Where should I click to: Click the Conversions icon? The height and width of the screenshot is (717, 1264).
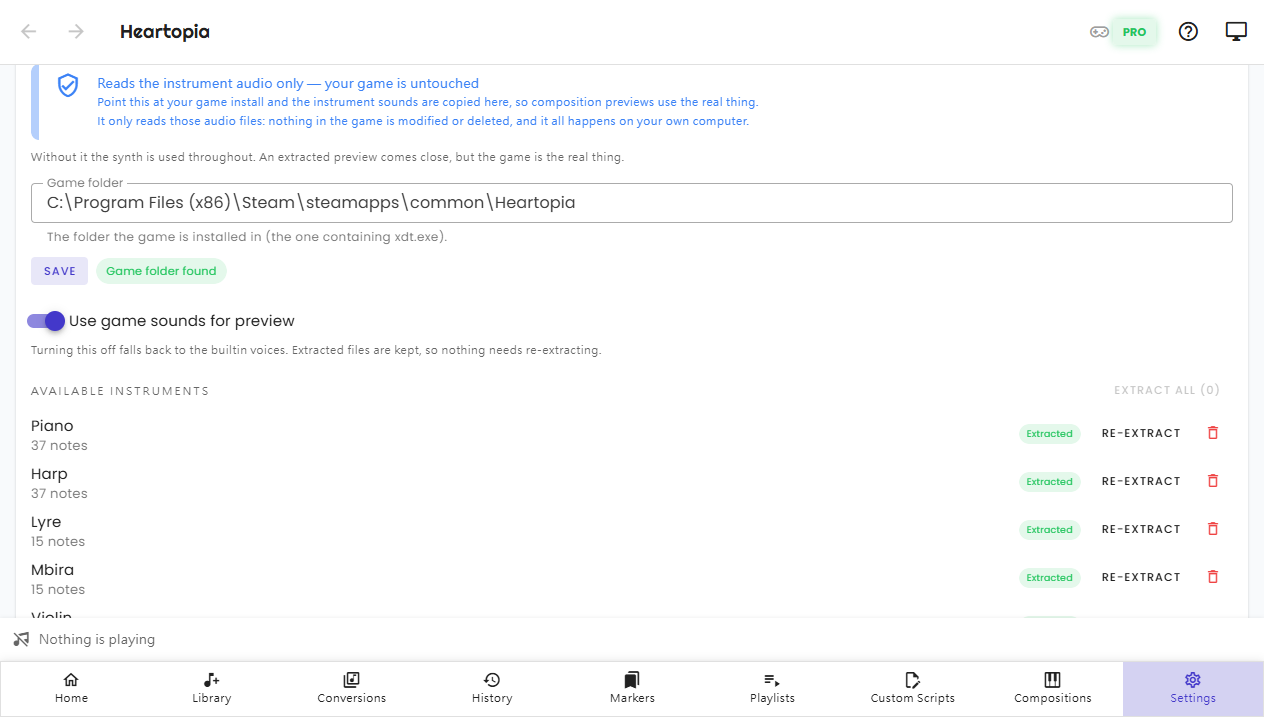point(351,680)
